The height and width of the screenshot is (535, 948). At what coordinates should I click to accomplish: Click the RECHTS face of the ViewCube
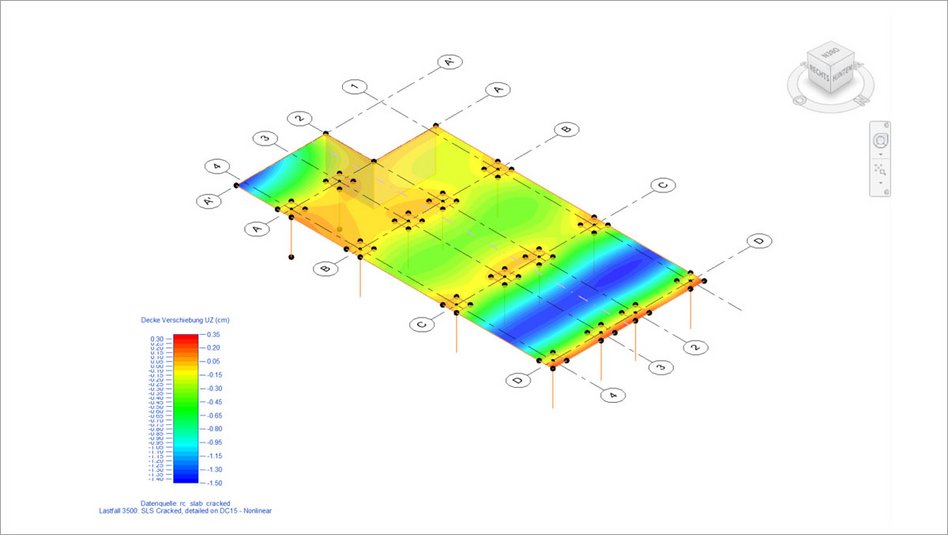[x=819, y=74]
